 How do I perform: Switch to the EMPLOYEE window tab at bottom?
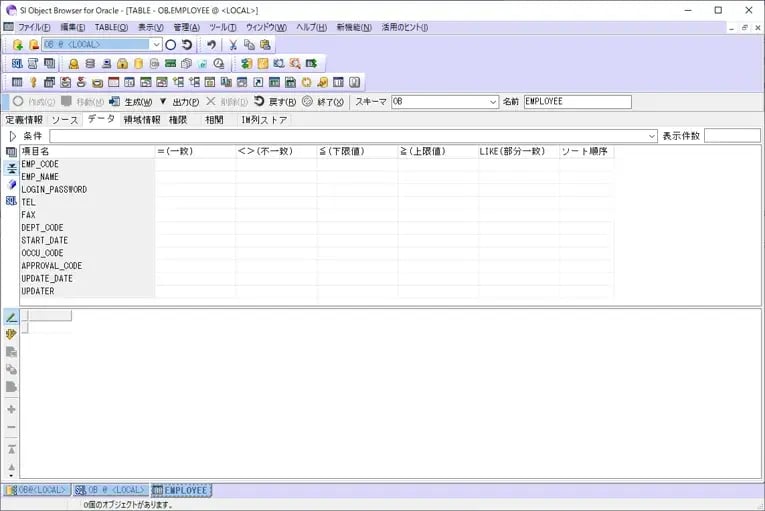[x=181, y=490]
